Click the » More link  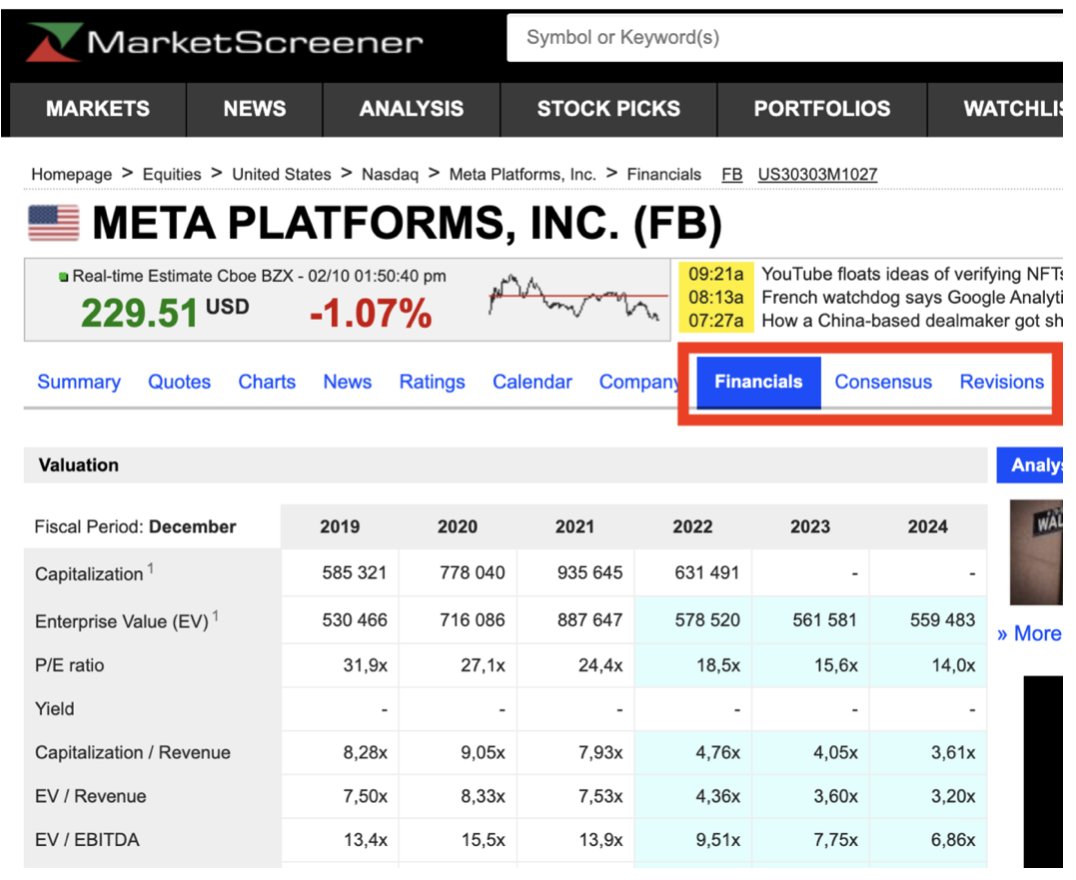[1029, 634]
